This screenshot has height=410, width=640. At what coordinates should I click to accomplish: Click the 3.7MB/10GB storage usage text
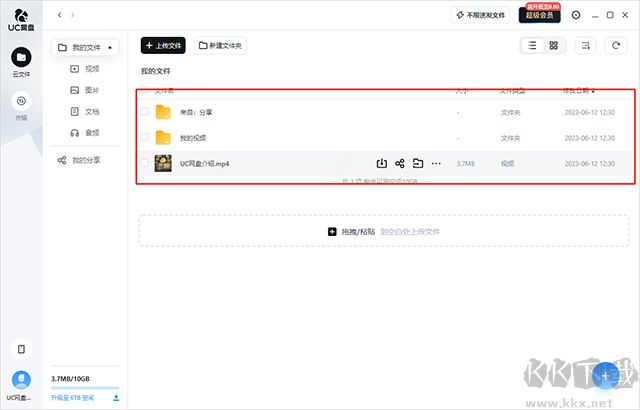coord(70,379)
